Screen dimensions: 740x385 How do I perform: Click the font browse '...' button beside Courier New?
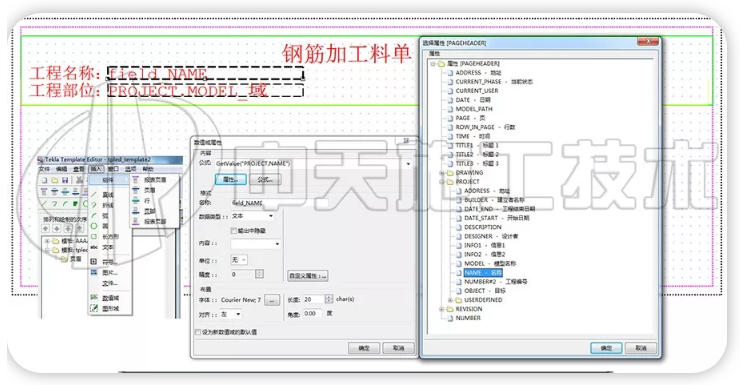272,300
